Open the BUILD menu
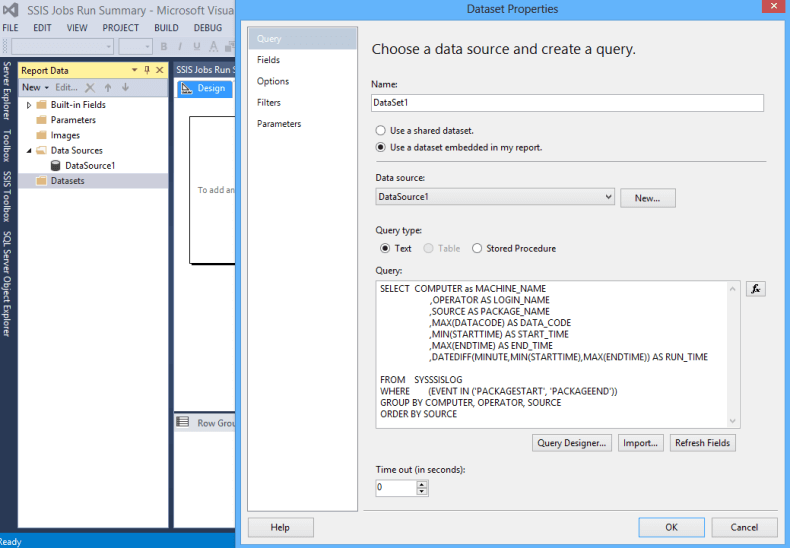This screenshot has width=790, height=548. point(166,28)
